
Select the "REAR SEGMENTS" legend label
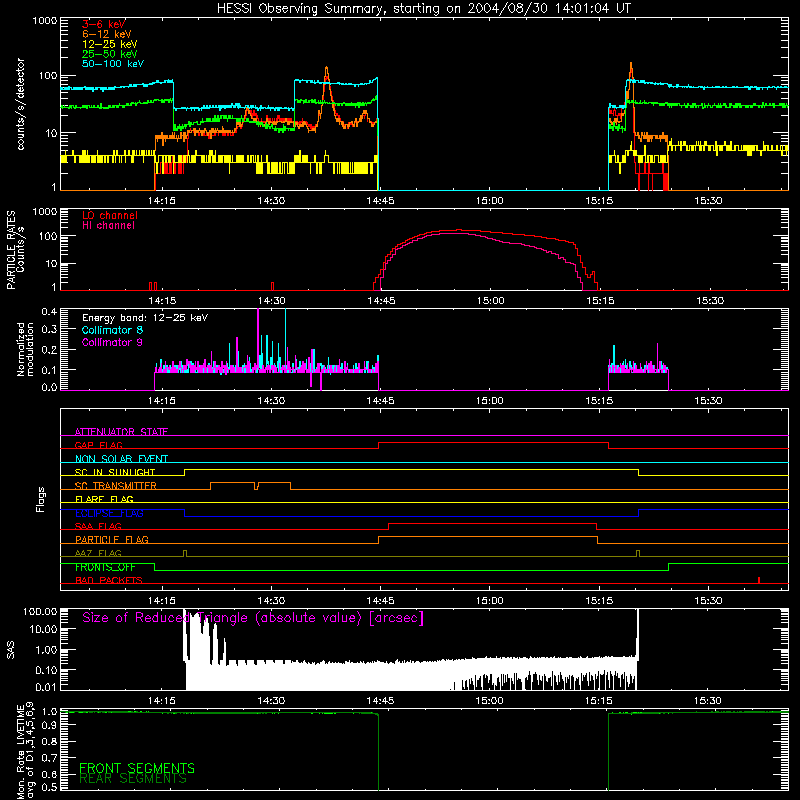[133, 779]
